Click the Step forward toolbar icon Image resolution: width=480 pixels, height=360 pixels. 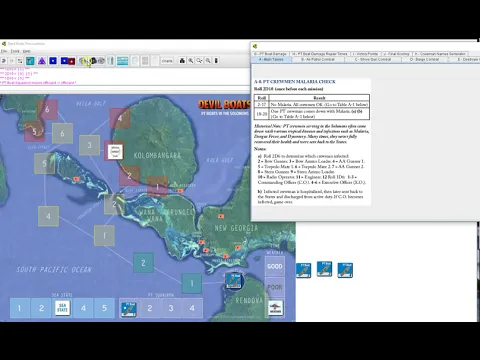12,61
